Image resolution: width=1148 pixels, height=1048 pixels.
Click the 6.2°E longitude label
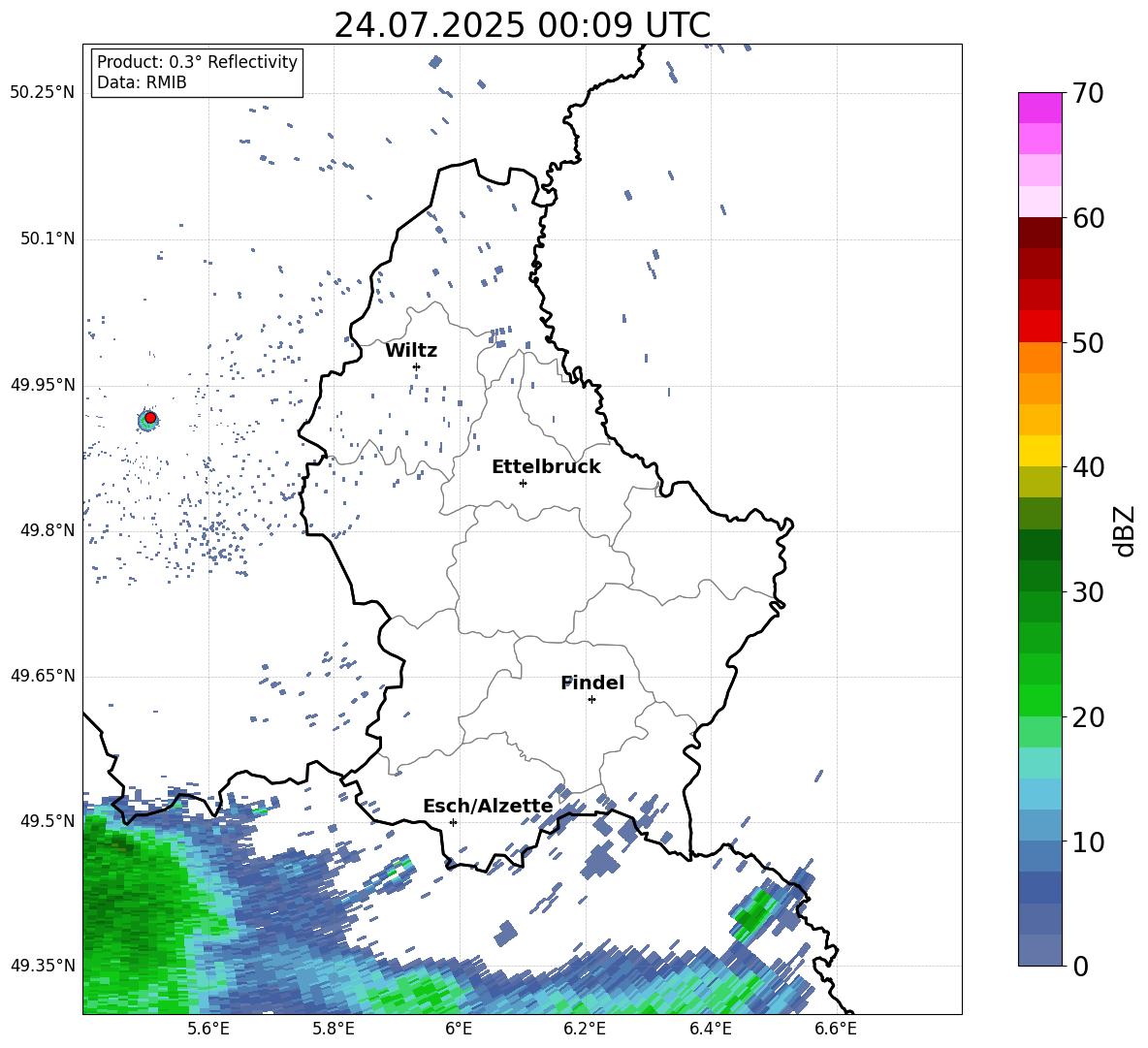point(585,1029)
